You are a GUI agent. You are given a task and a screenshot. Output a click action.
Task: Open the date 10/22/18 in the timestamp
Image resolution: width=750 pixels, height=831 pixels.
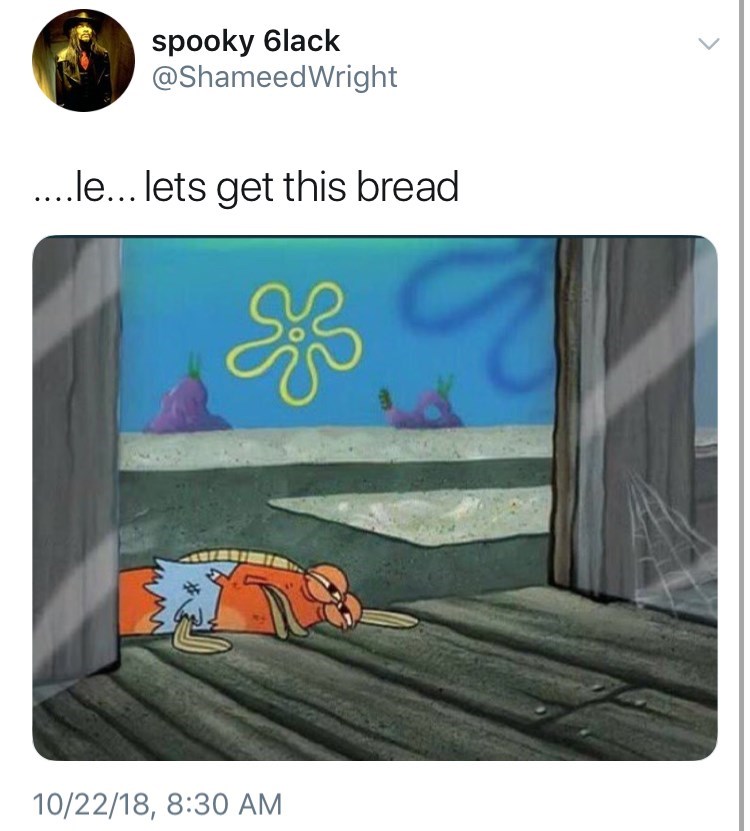[x=91, y=804]
